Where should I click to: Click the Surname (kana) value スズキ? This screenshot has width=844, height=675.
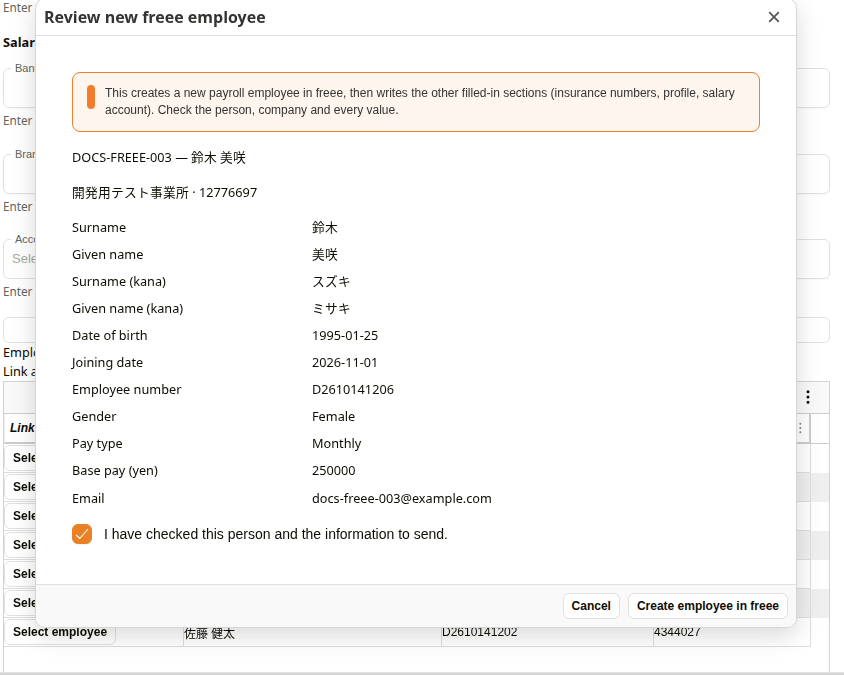[x=331, y=282]
